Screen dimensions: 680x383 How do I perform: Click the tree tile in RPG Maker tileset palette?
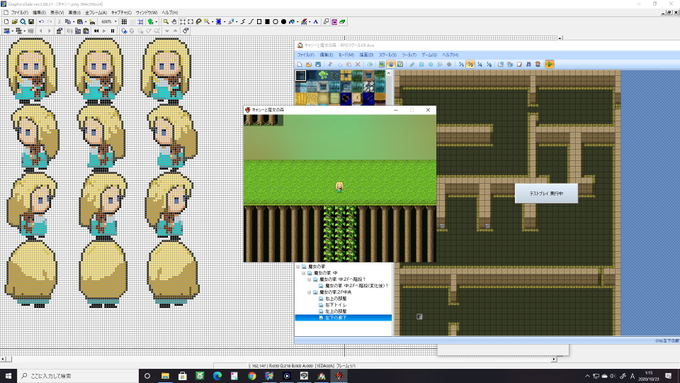[x=323, y=75]
